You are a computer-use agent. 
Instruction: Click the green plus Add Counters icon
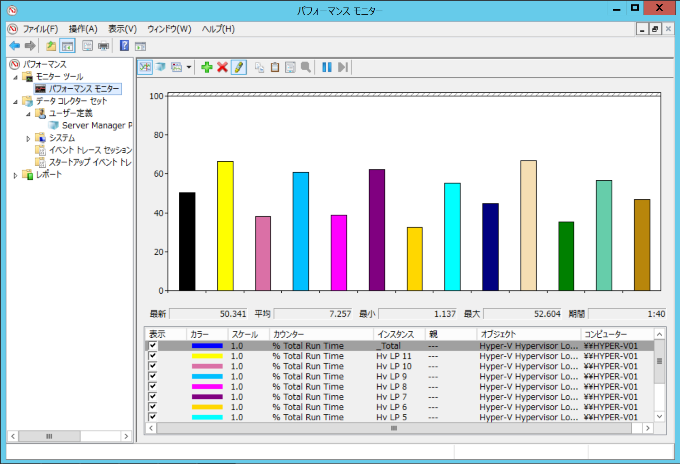(x=206, y=67)
